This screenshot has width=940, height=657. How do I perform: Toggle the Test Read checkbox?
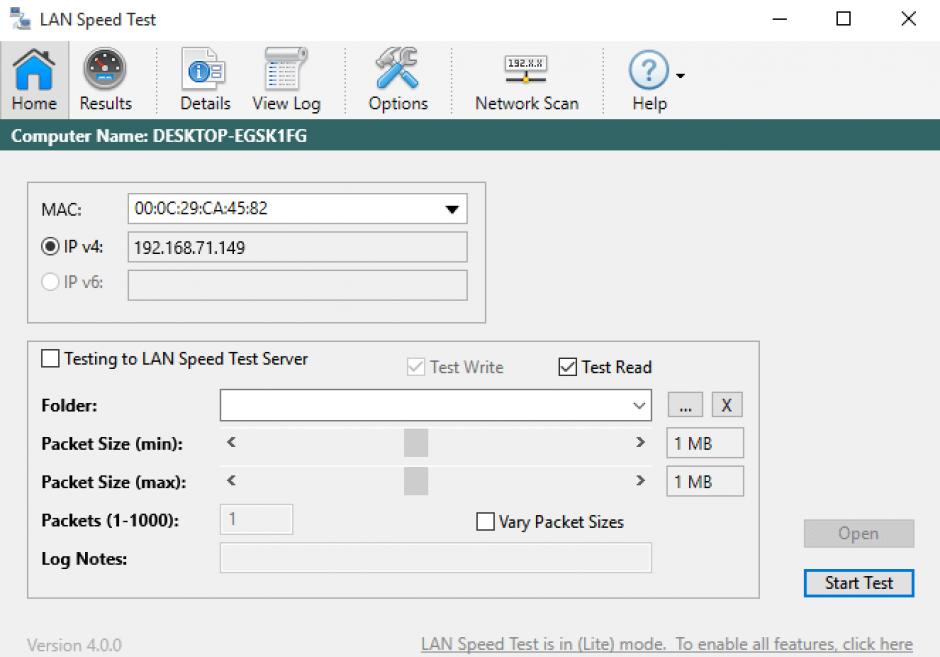click(x=568, y=367)
